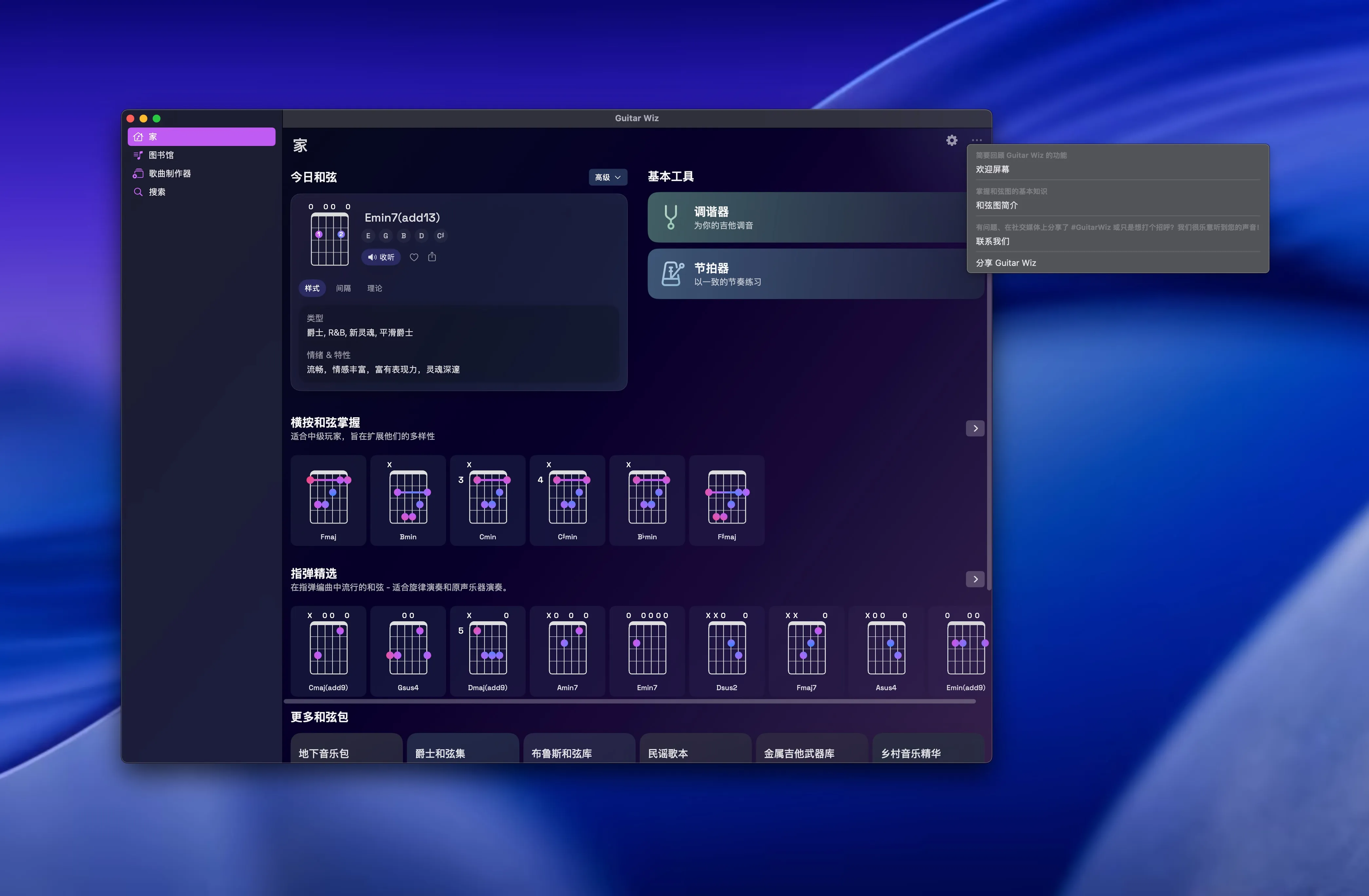Open the Gsus4 chord card
This screenshot has height=896, width=1369.
408,651
